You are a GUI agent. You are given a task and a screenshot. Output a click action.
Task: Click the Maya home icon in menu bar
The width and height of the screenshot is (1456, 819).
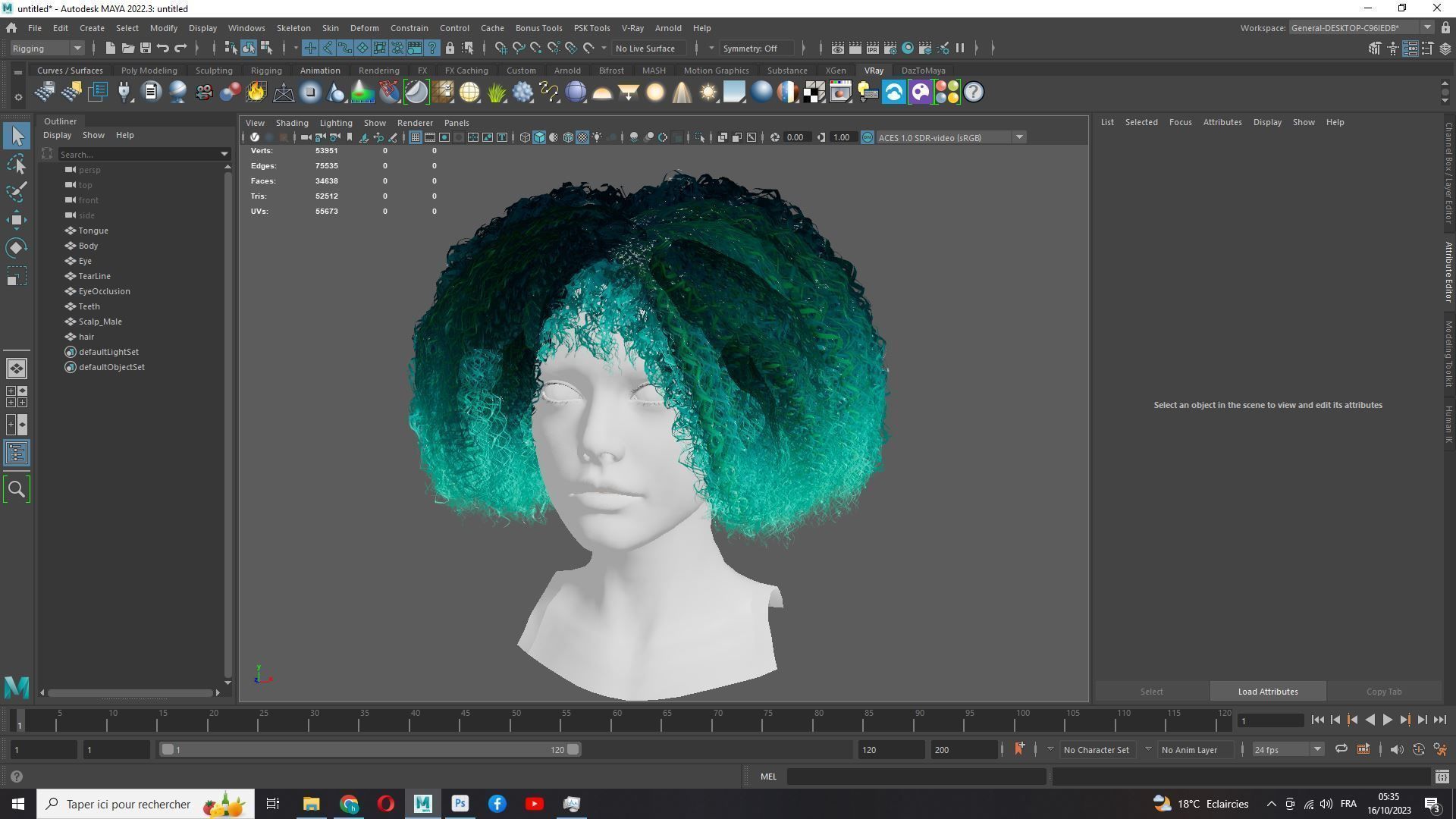(x=11, y=28)
